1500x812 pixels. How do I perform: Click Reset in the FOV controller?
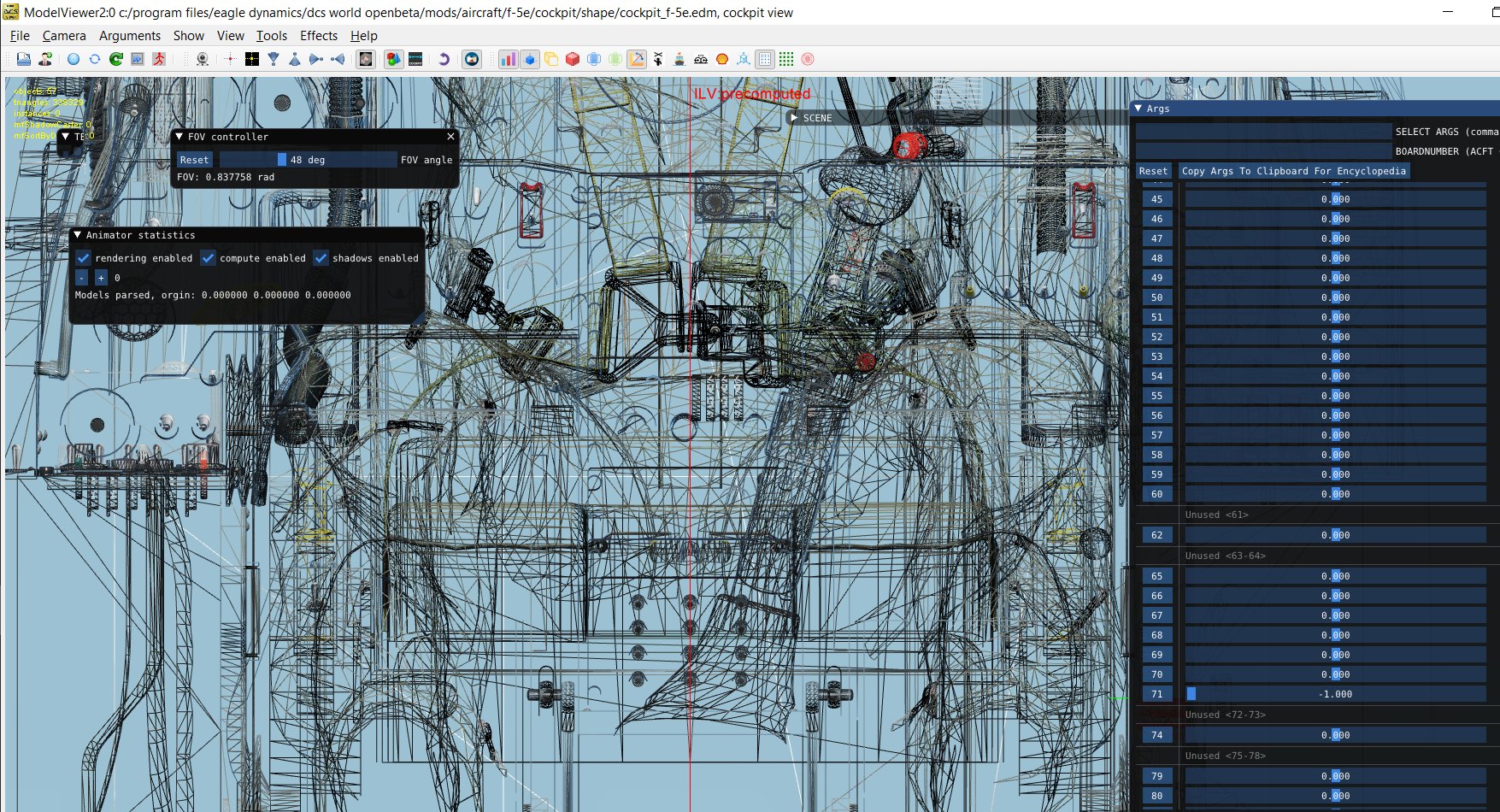pyautogui.click(x=194, y=160)
